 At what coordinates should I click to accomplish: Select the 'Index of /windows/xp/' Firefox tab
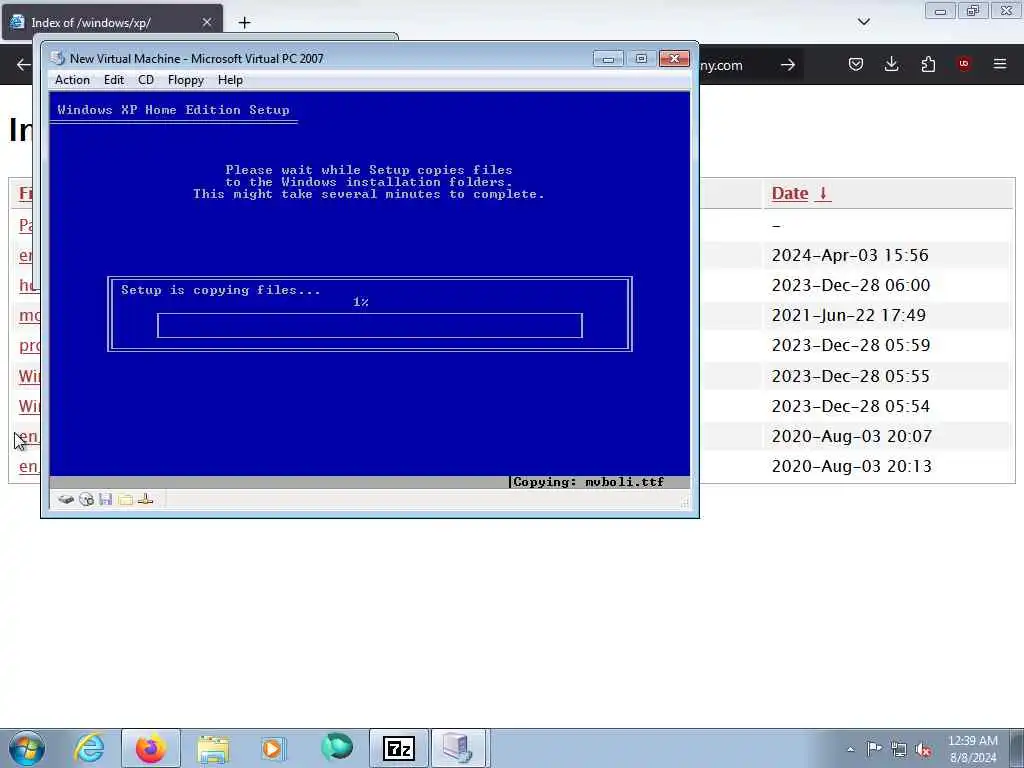tap(112, 22)
